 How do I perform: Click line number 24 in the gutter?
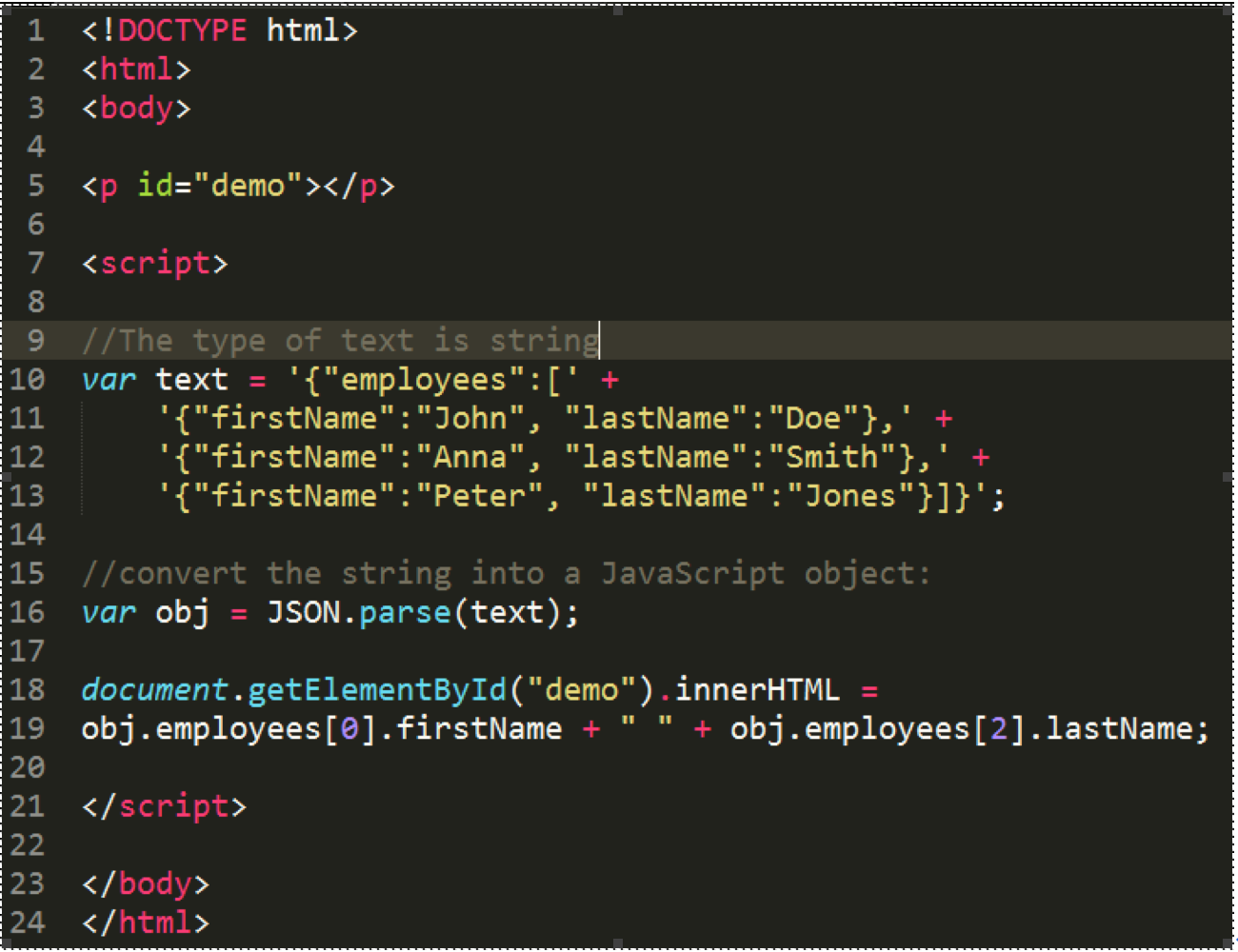pos(28,922)
